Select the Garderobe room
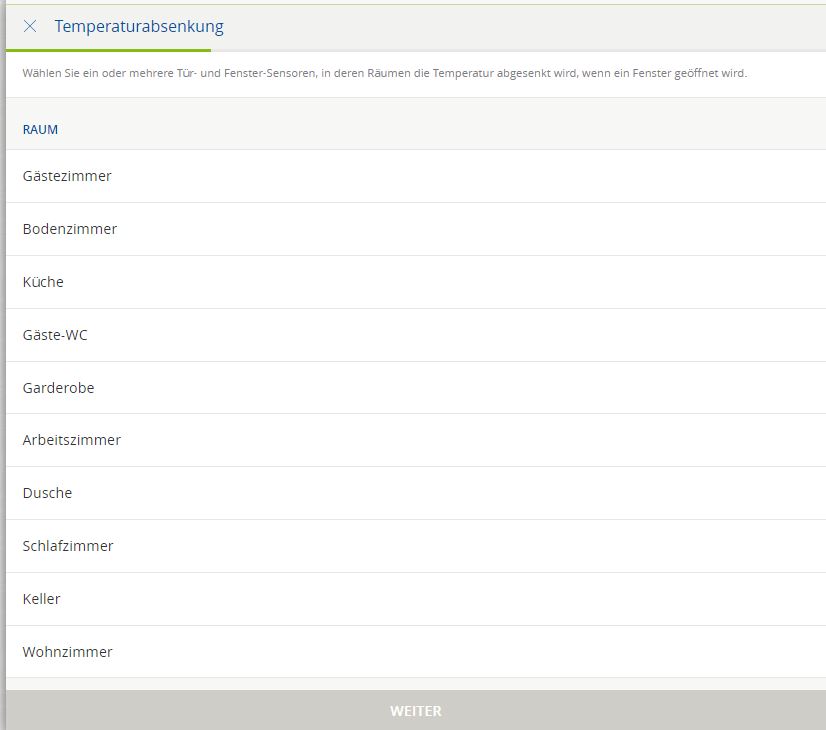 click(x=59, y=388)
